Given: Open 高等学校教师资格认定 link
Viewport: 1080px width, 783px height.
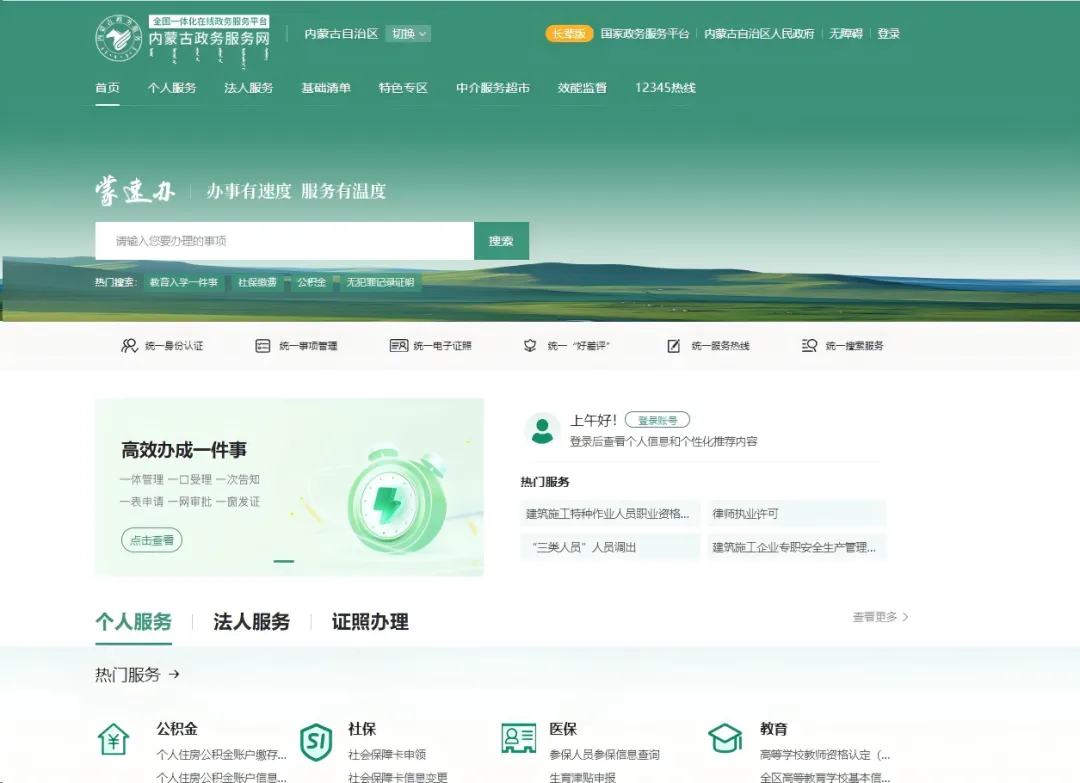Looking at the screenshot, I should pyautogui.click(x=825, y=755).
